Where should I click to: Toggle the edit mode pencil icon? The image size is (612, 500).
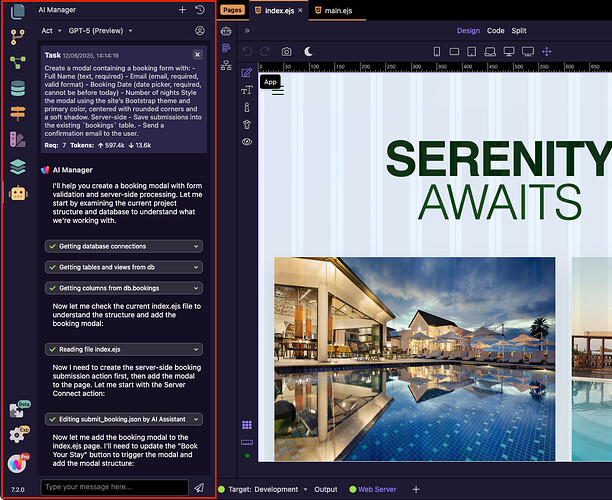pos(246,73)
